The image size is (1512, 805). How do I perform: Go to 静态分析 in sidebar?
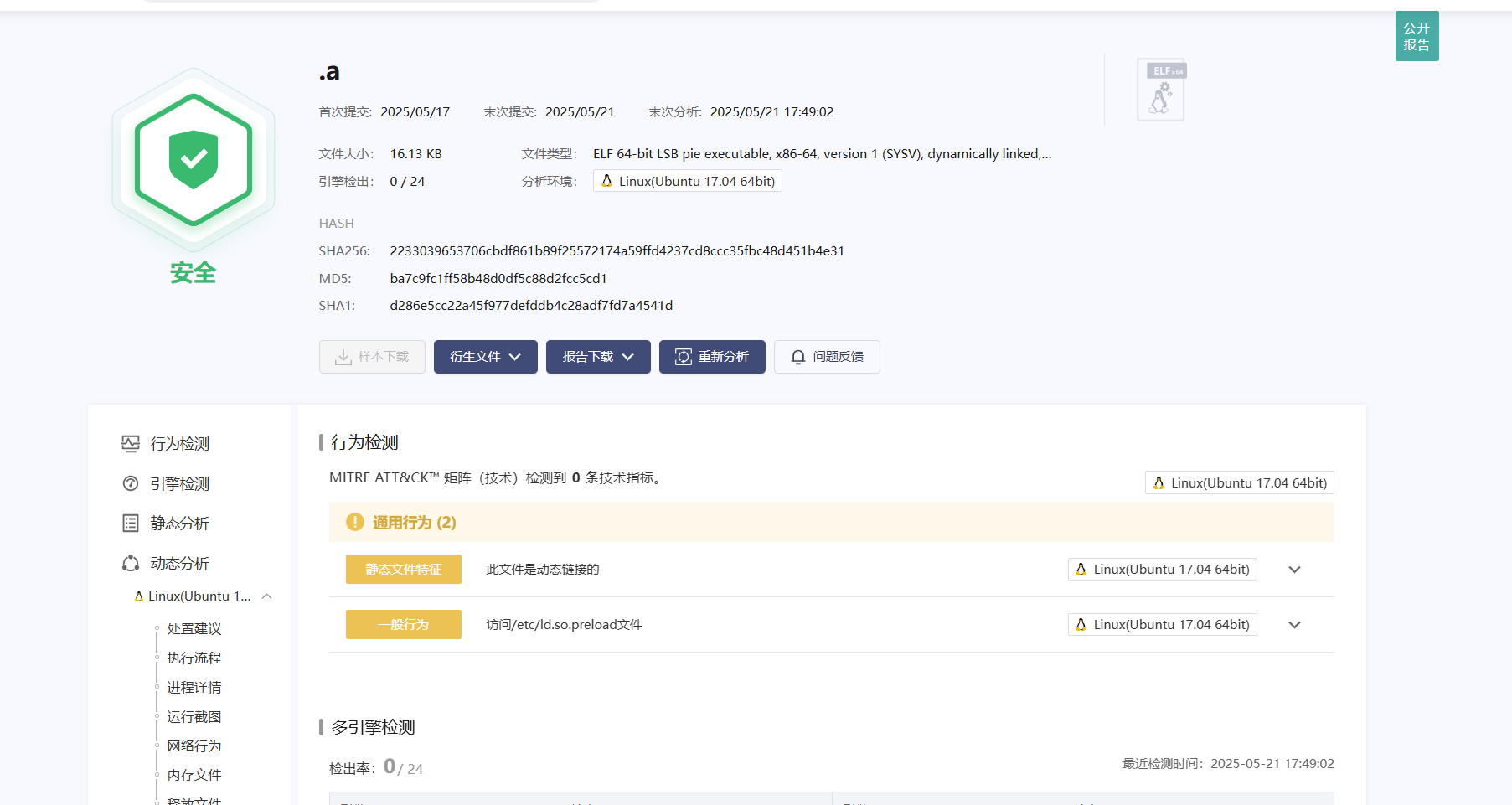coord(179,524)
